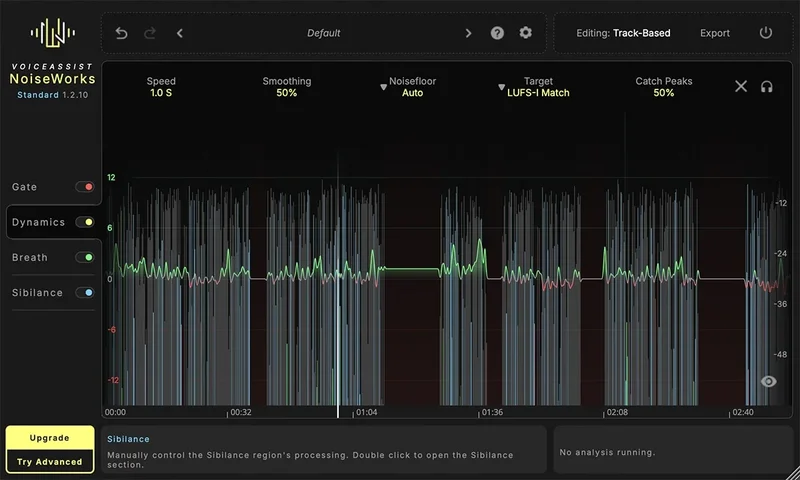Select the Sibilance section
The height and width of the screenshot is (480, 800).
37,292
